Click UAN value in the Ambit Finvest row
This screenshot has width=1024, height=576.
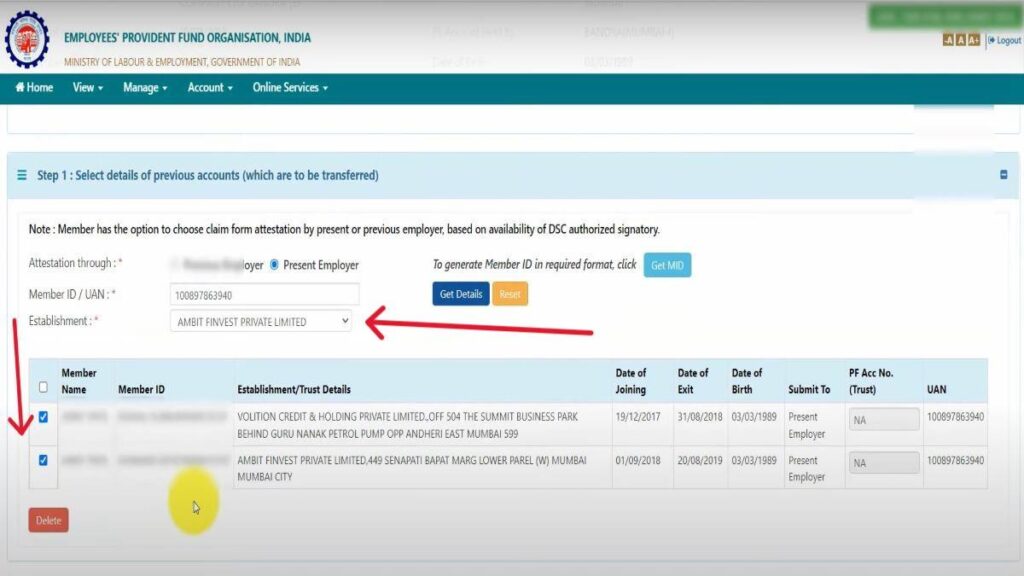955,460
